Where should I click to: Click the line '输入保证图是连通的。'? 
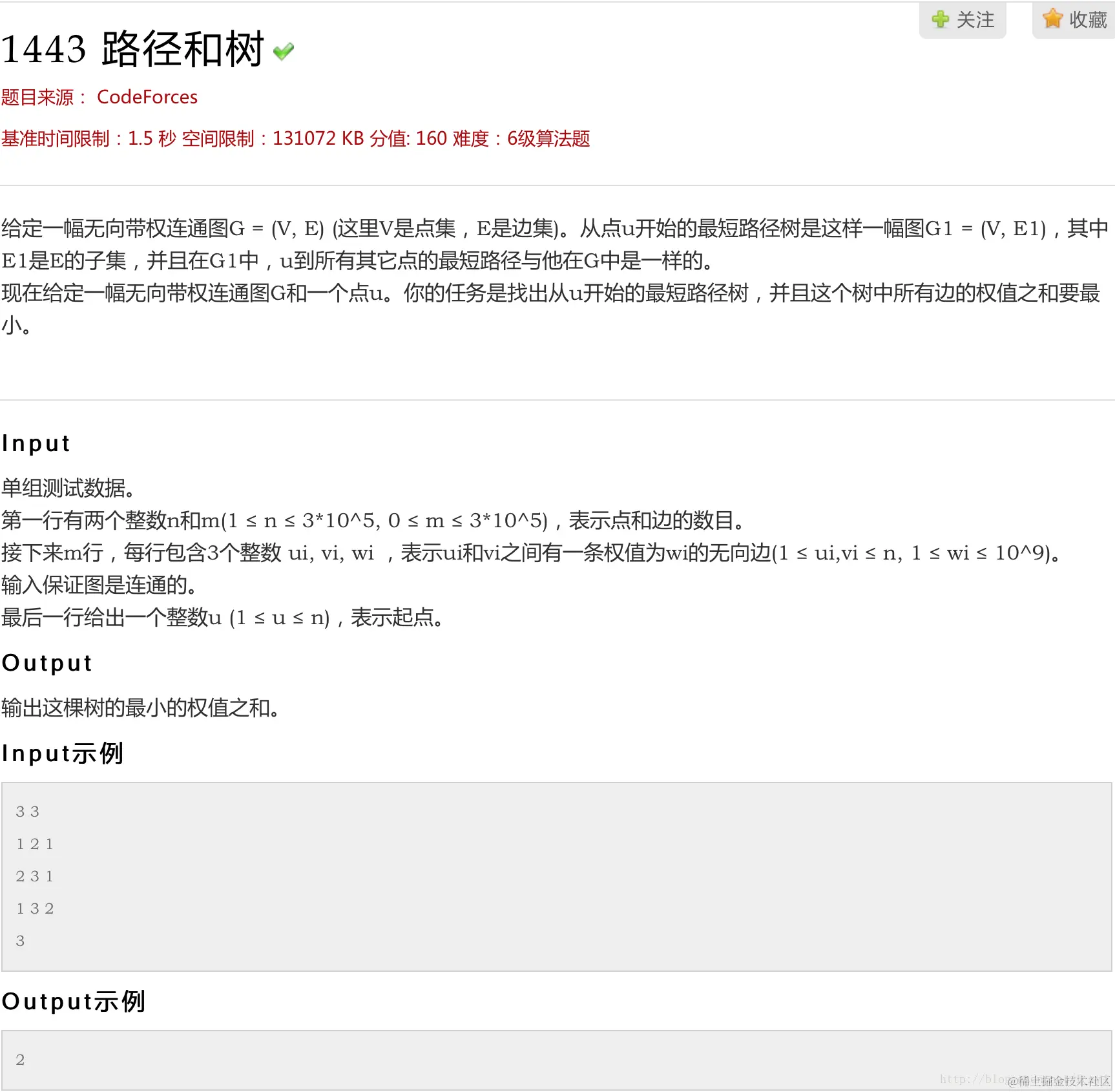[x=99, y=585]
